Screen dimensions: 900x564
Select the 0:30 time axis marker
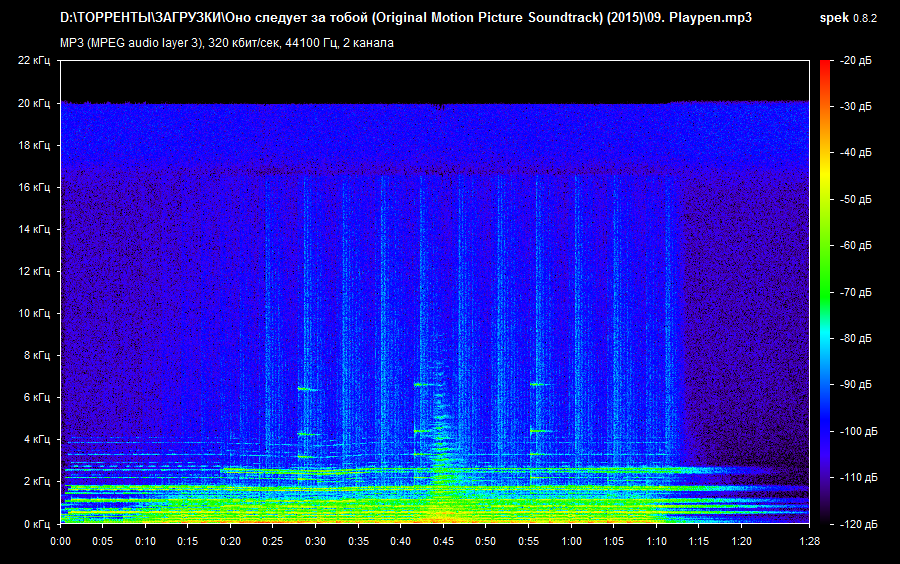pyautogui.click(x=315, y=541)
